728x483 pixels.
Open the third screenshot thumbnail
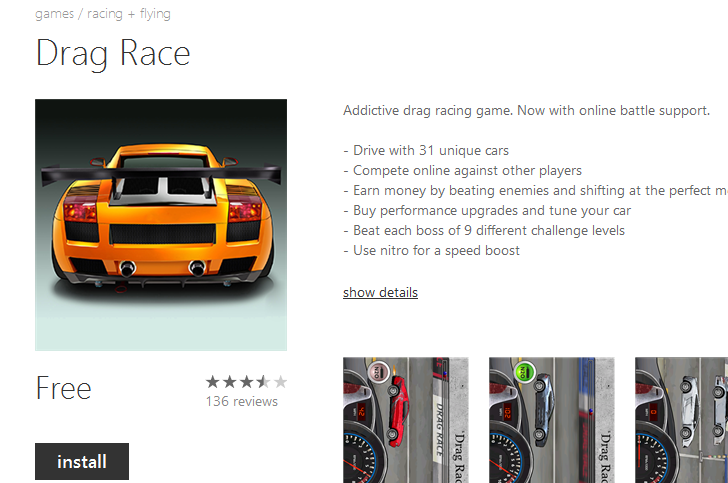[681, 420]
